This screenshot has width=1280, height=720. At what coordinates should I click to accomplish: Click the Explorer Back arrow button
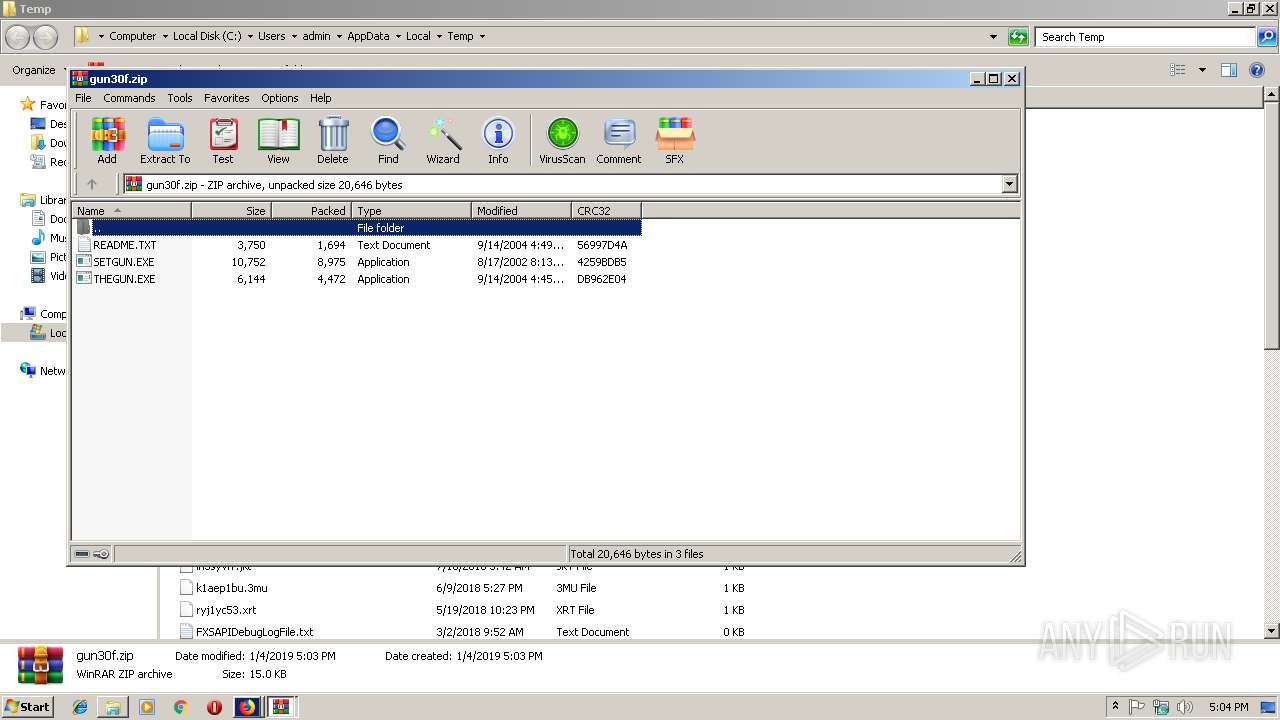(18, 37)
